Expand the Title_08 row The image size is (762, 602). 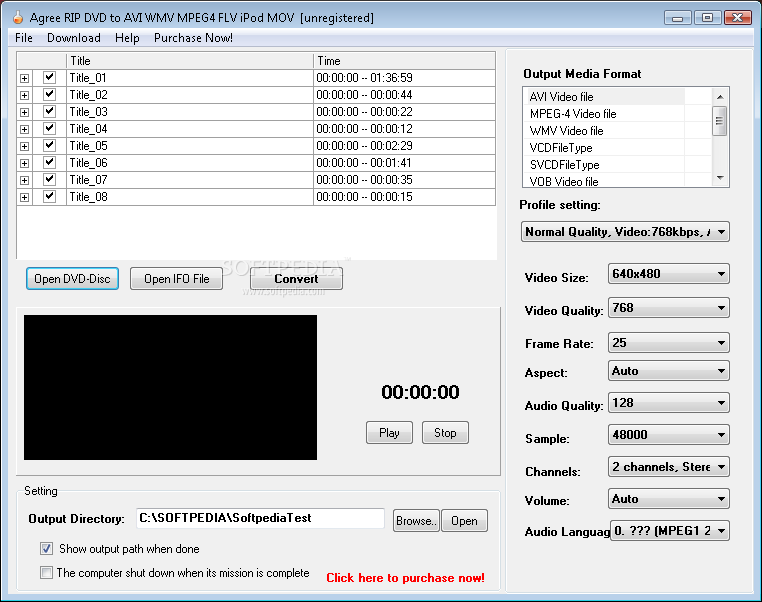point(24,197)
